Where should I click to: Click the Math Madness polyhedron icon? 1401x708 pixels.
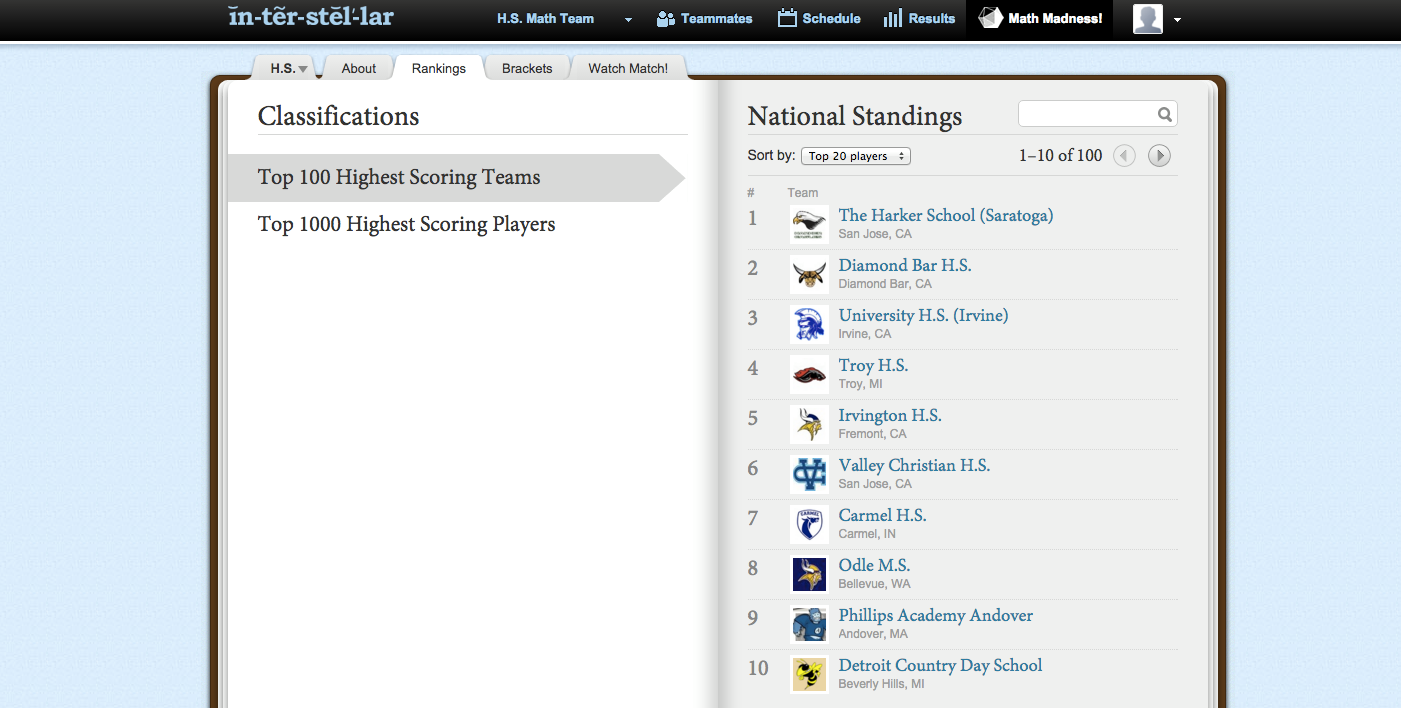point(990,18)
